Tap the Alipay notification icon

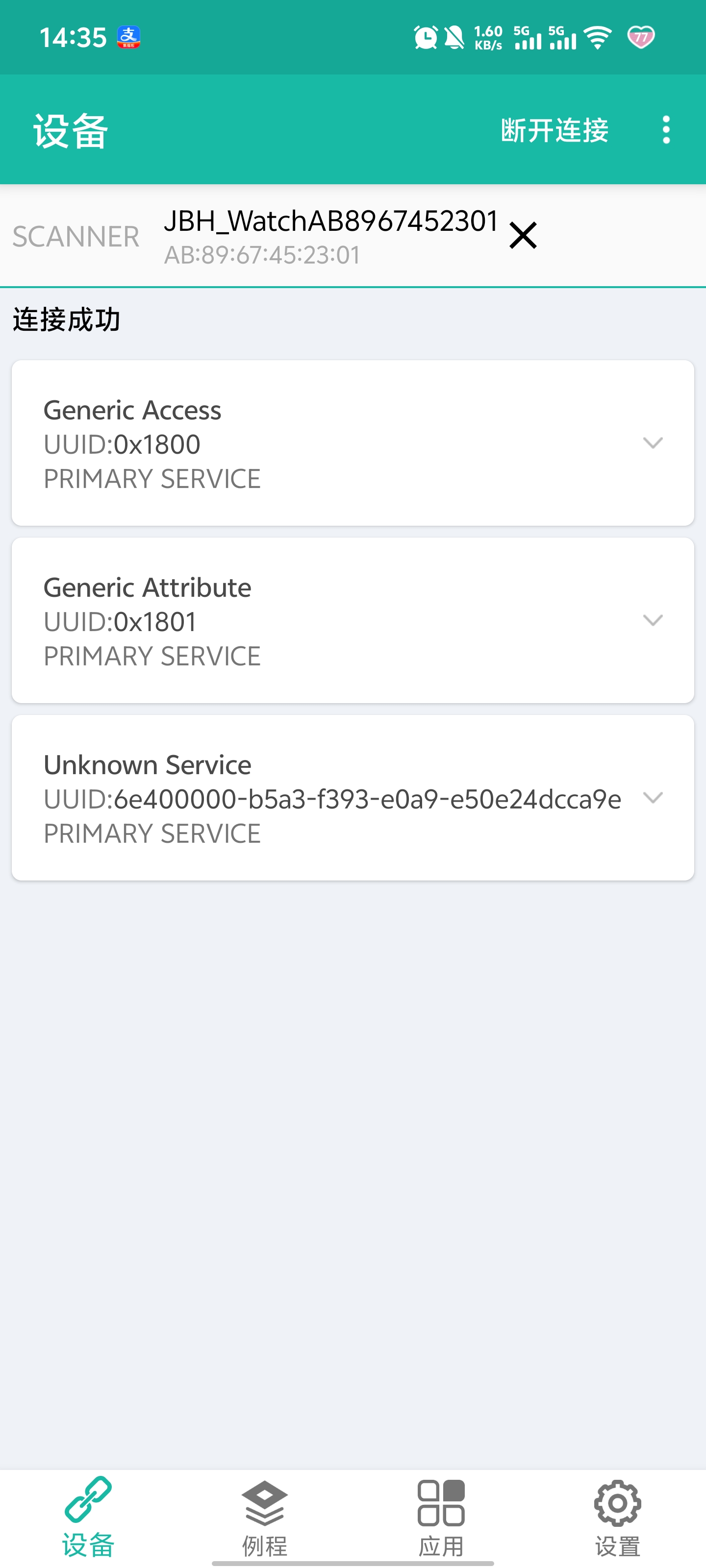(x=128, y=37)
